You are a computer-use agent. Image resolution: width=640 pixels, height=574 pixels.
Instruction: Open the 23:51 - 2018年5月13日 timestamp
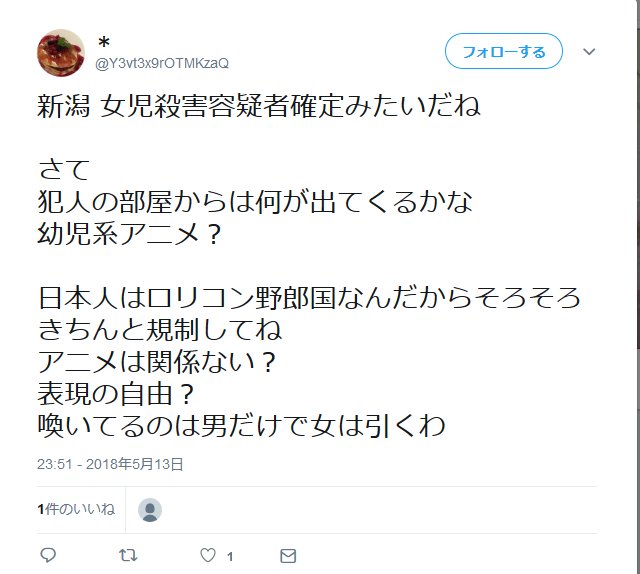pos(110,464)
